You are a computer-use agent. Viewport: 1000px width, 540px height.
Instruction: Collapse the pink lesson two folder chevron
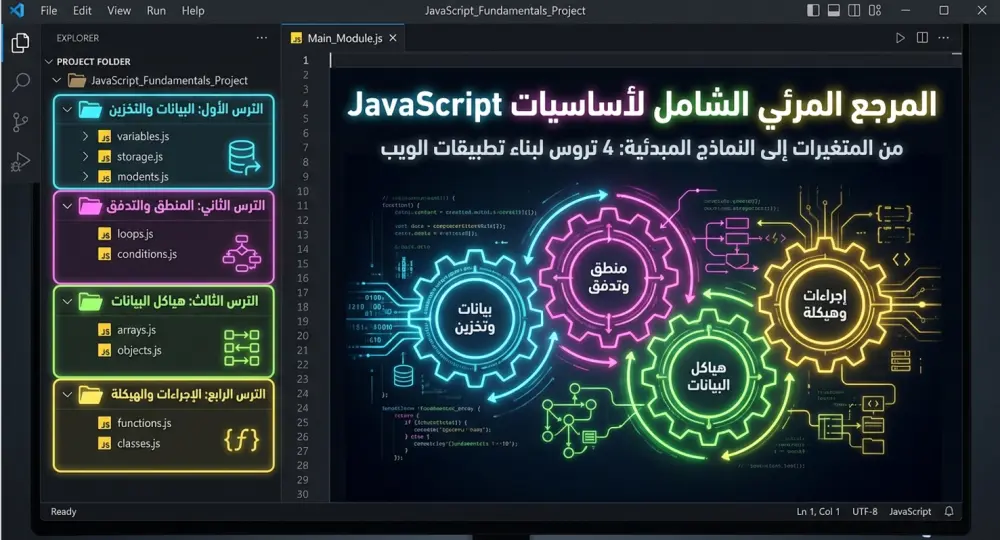coord(67,206)
